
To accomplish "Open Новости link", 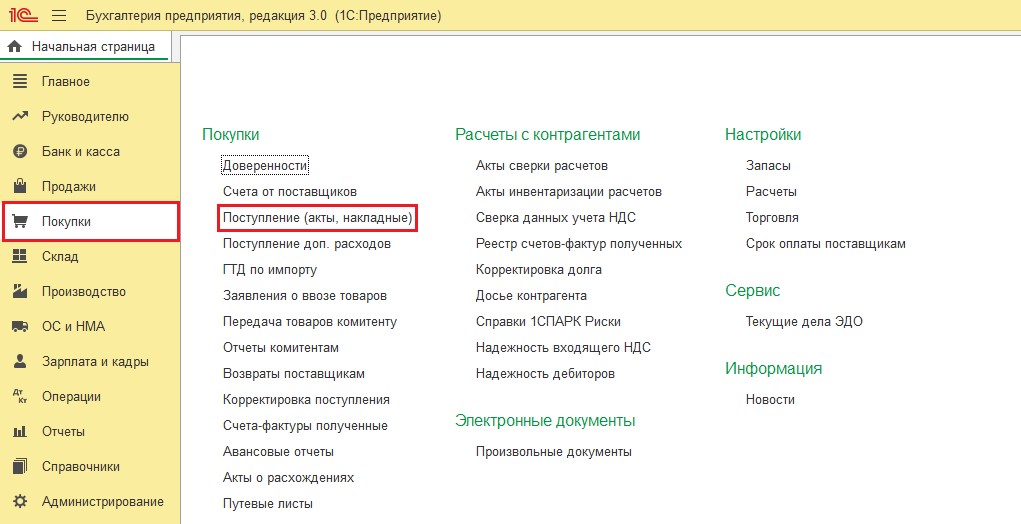I will 770,400.
